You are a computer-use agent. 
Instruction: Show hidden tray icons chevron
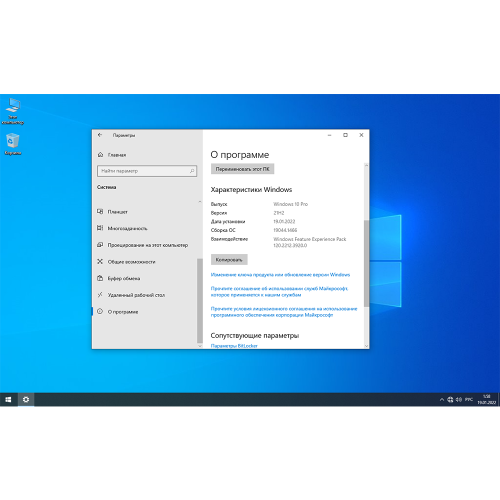pyautogui.click(x=442, y=399)
